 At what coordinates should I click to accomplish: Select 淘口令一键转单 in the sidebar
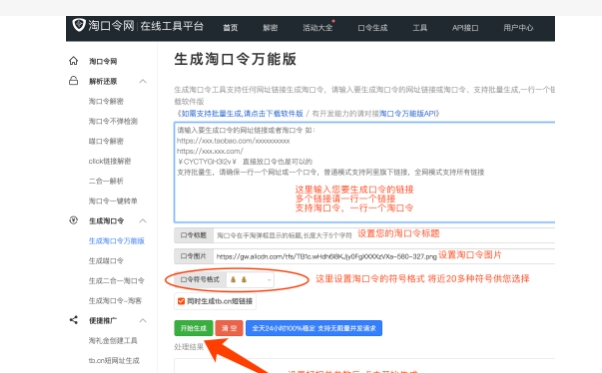(x=113, y=201)
